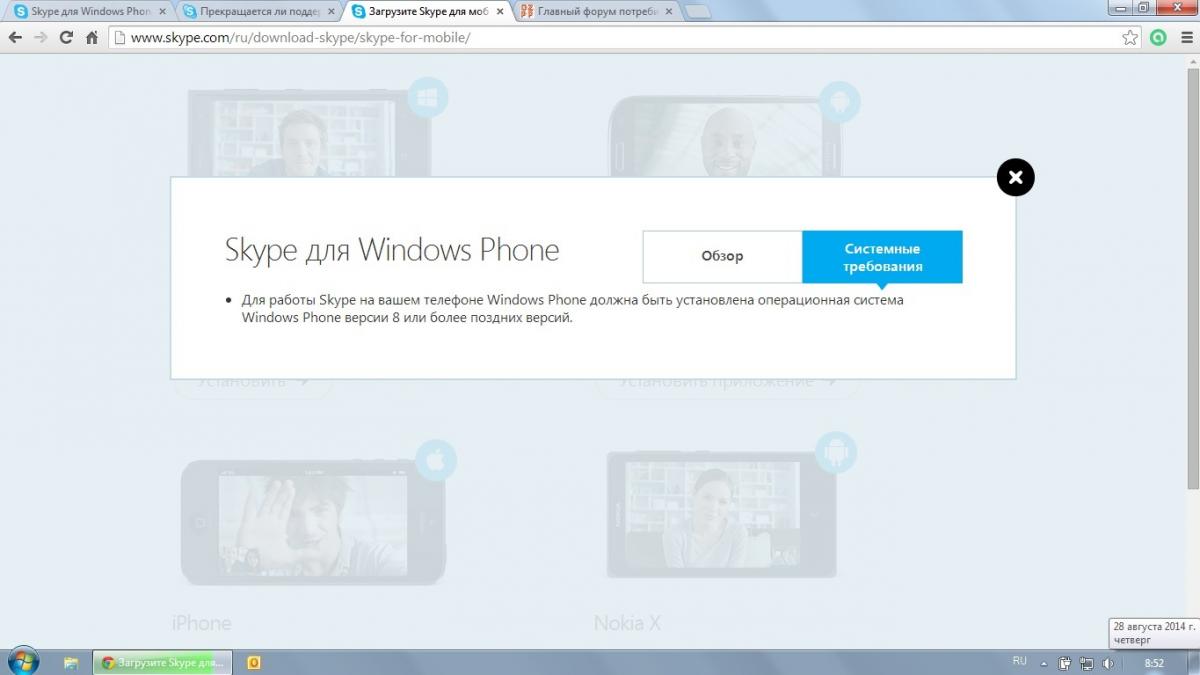Switch to the Обзор tab
Viewport: 1200px width, 675px height.
point(722,257)
